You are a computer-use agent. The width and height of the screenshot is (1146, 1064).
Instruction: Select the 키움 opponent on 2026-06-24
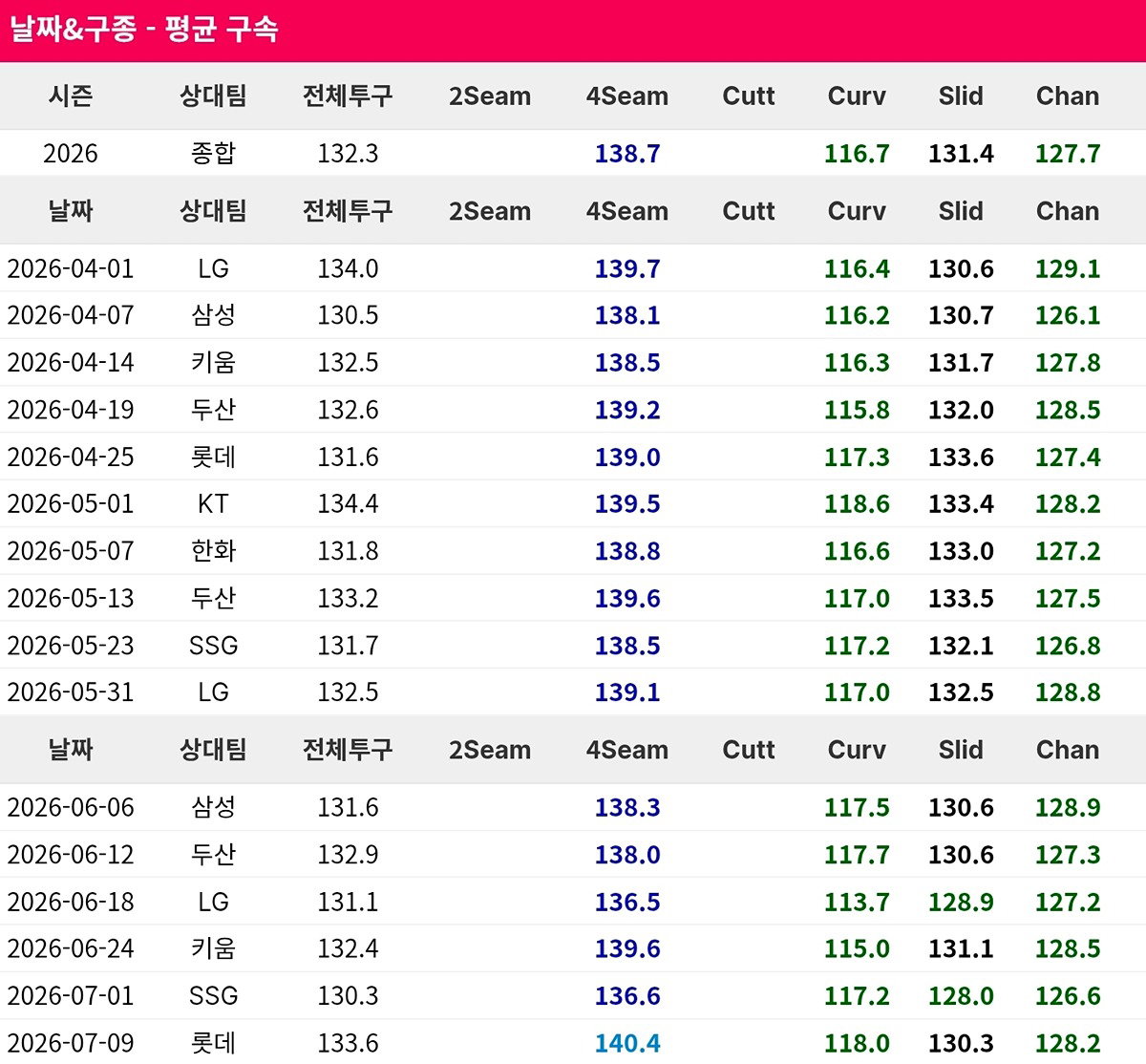[213, 948]
